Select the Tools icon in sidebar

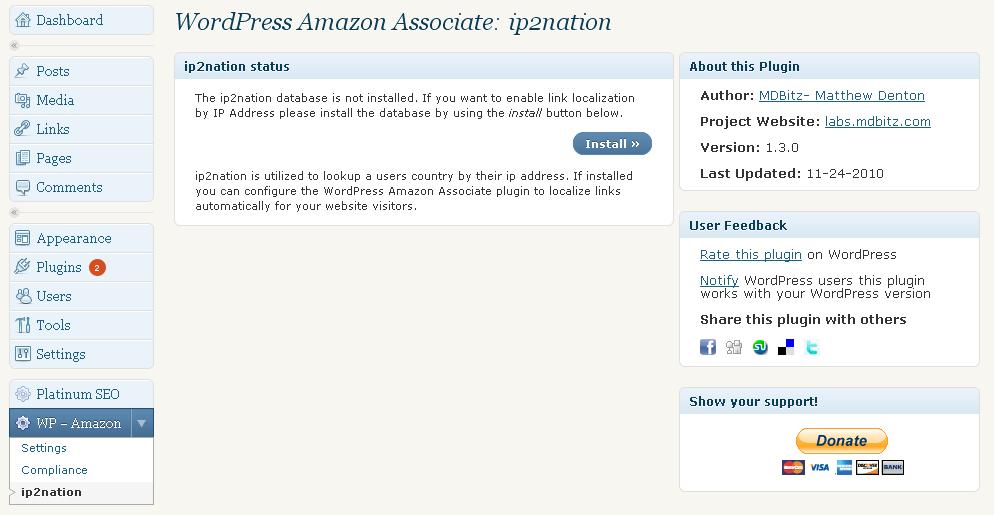[x=23, y=325]
